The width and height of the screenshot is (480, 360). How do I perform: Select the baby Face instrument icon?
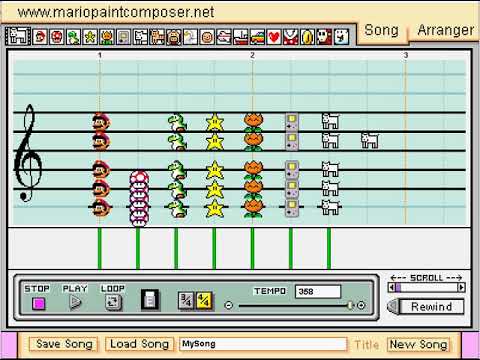tap(207, 37)
